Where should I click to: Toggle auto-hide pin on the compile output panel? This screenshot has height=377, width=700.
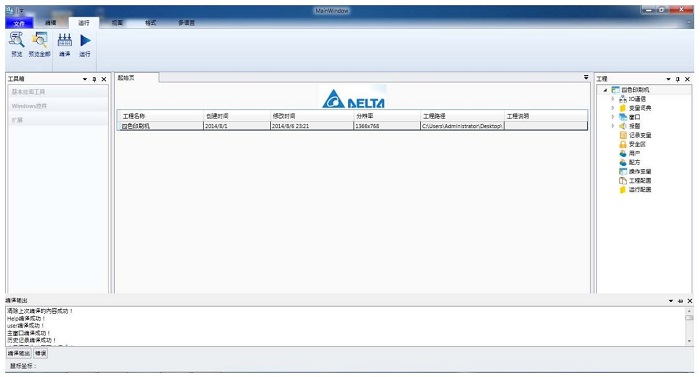point(680,301)
